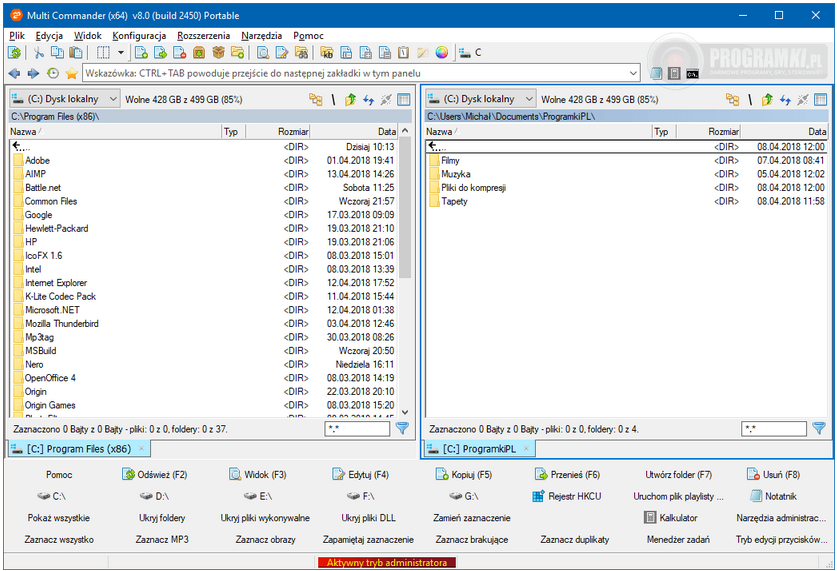Click right panel filter funnel icon
The height and width of the screenshot is (571, 837).
pyautogui.click(x=818, y=428)
